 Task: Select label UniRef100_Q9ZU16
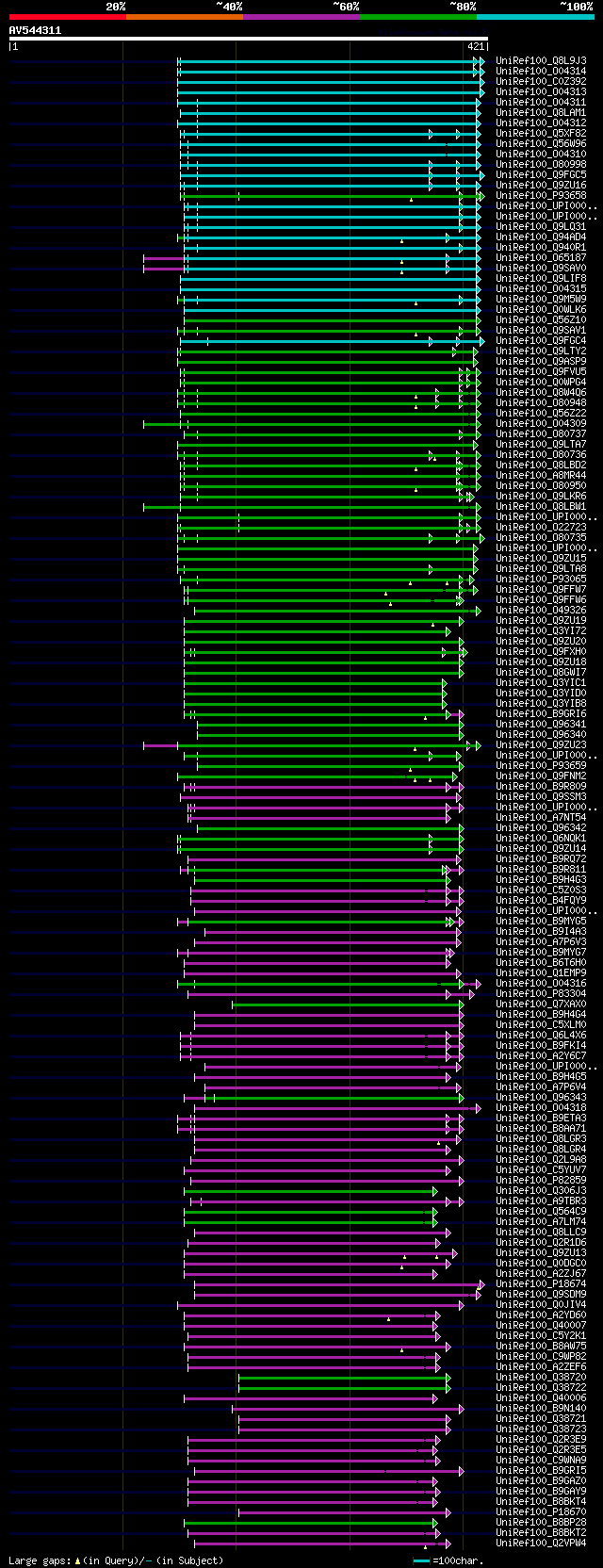(541, 185)
